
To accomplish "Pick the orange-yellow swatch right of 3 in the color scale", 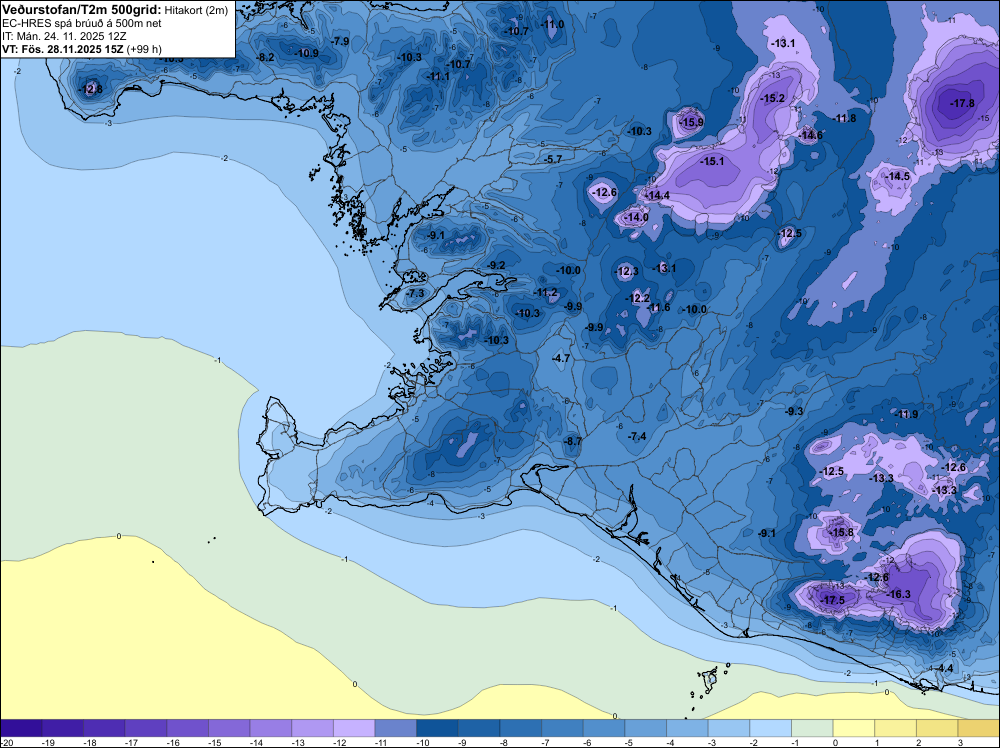I will point(978,728).
